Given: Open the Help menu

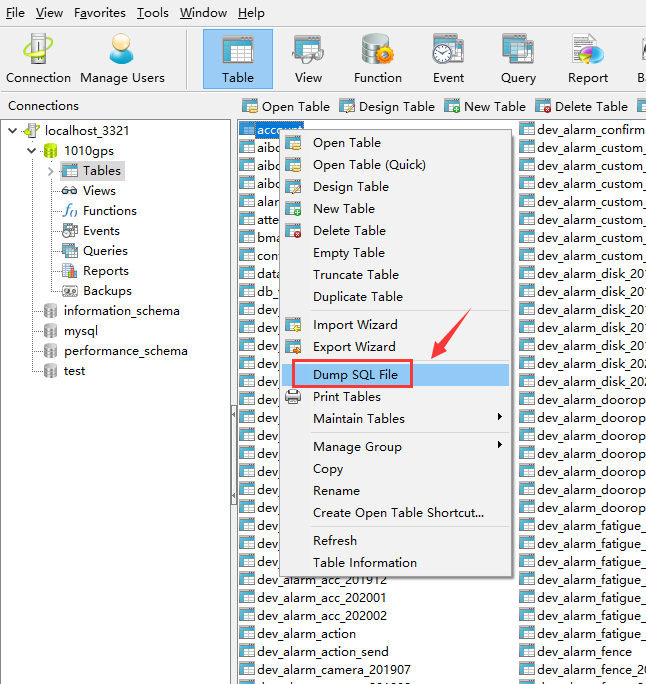Looking at the screenshot, I should coord(251,13).
